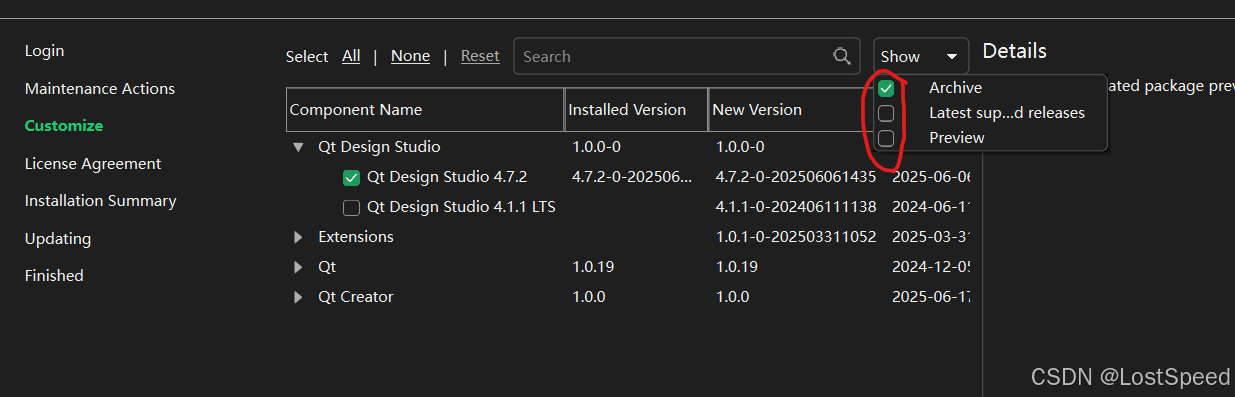The width and height of the screenshot is (1235, 397).
Task: Focus the Search input field
Action: 686,57
